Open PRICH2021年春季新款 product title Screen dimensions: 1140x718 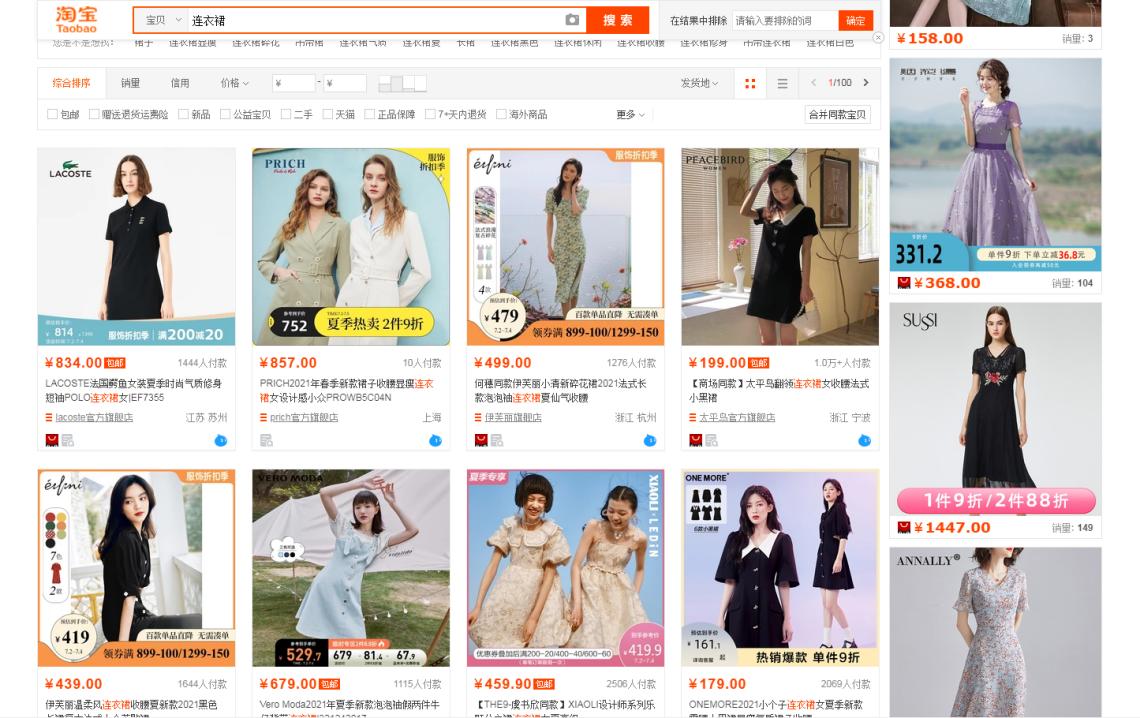(x=347, y=390)
